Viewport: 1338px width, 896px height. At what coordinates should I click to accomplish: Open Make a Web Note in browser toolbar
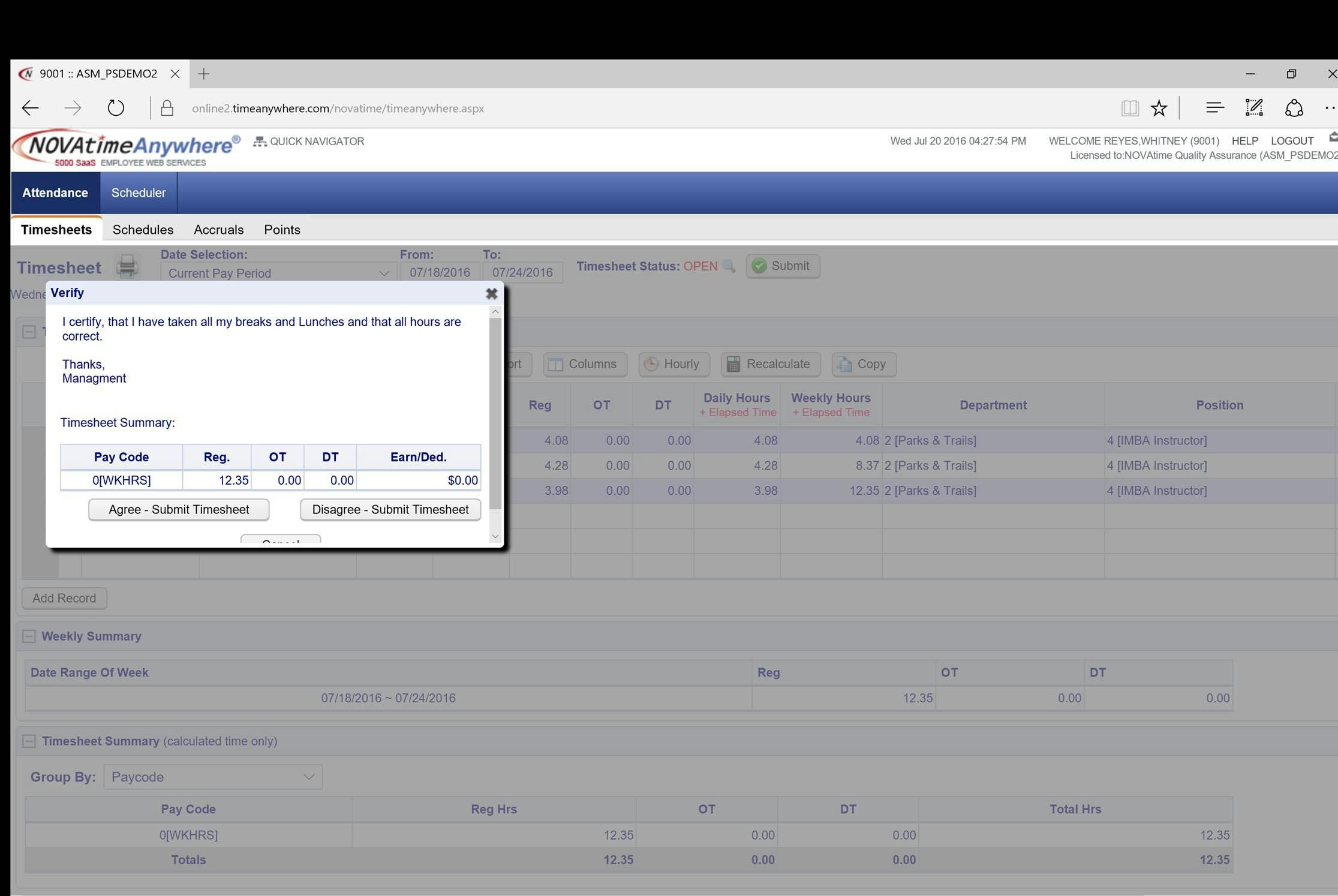pos(1253,107)
